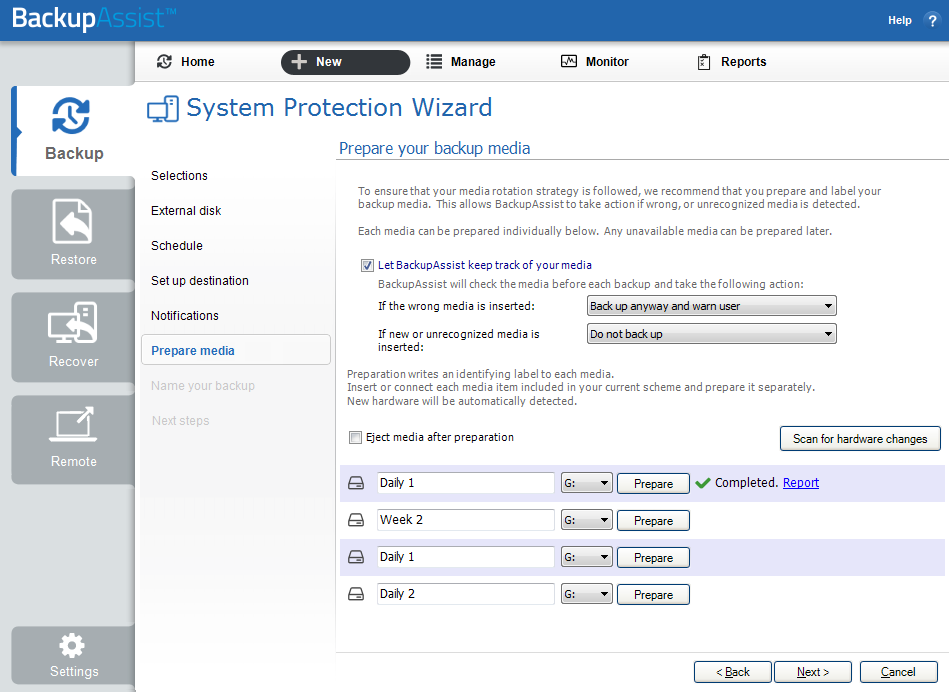Go to the Schedule wizard step

[177, 246]
